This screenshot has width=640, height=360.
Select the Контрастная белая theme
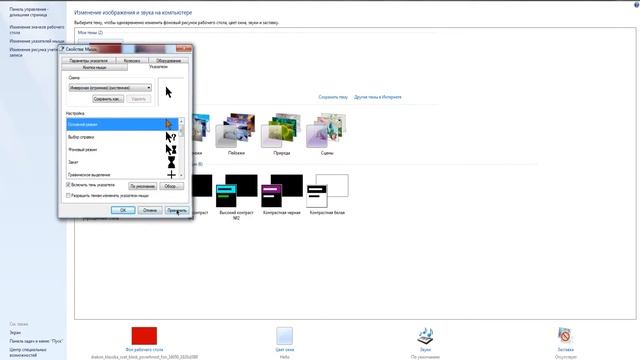[x=327, y=194]
